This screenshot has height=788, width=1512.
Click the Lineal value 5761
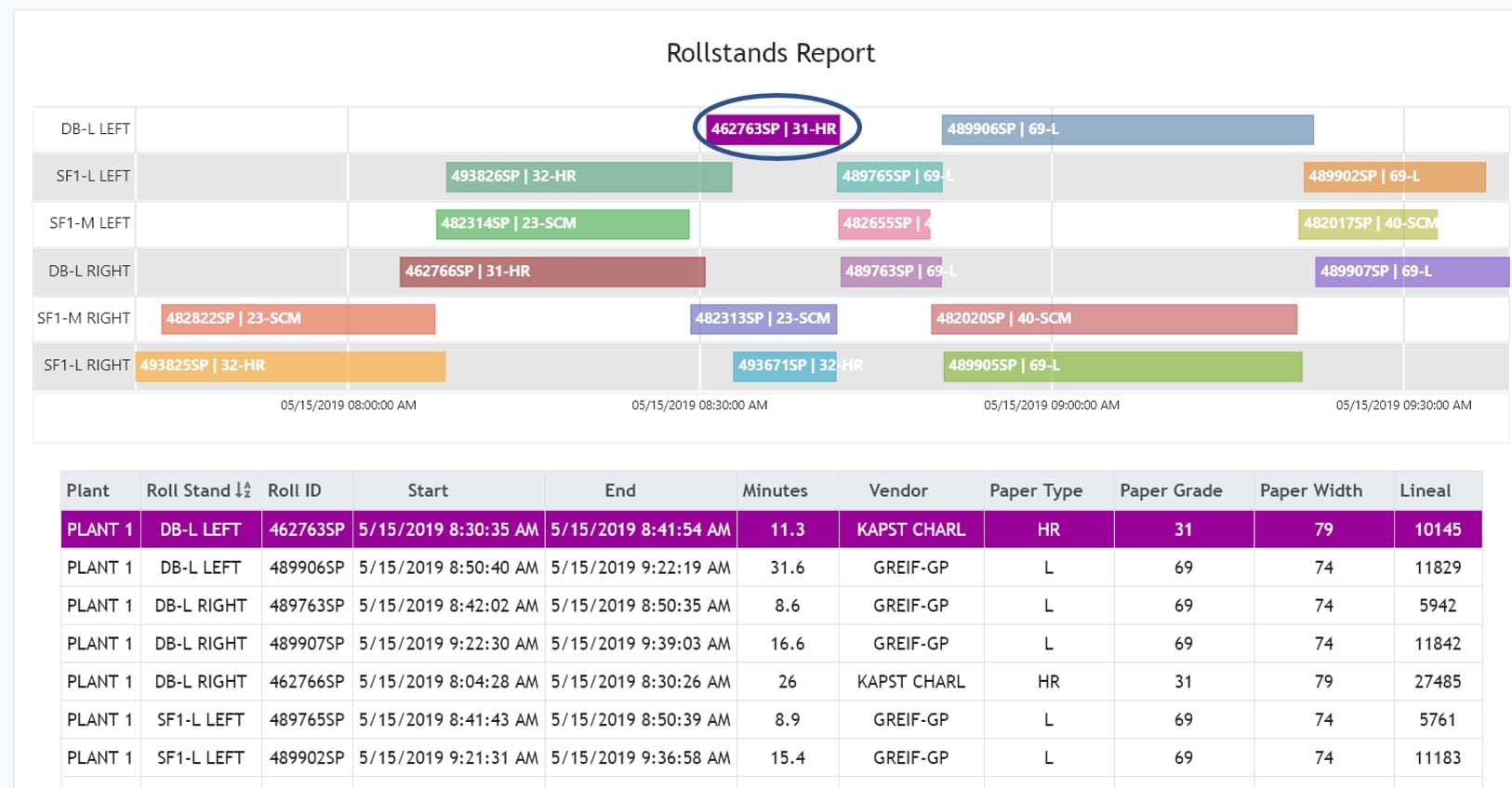coord(1438,720)
